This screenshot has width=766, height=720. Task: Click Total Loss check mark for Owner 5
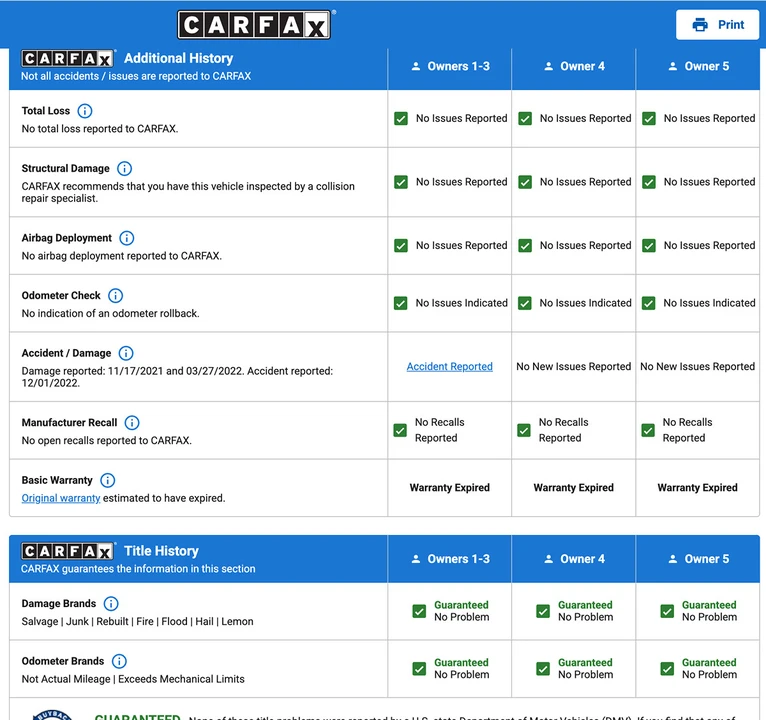(x=649, y=119)
